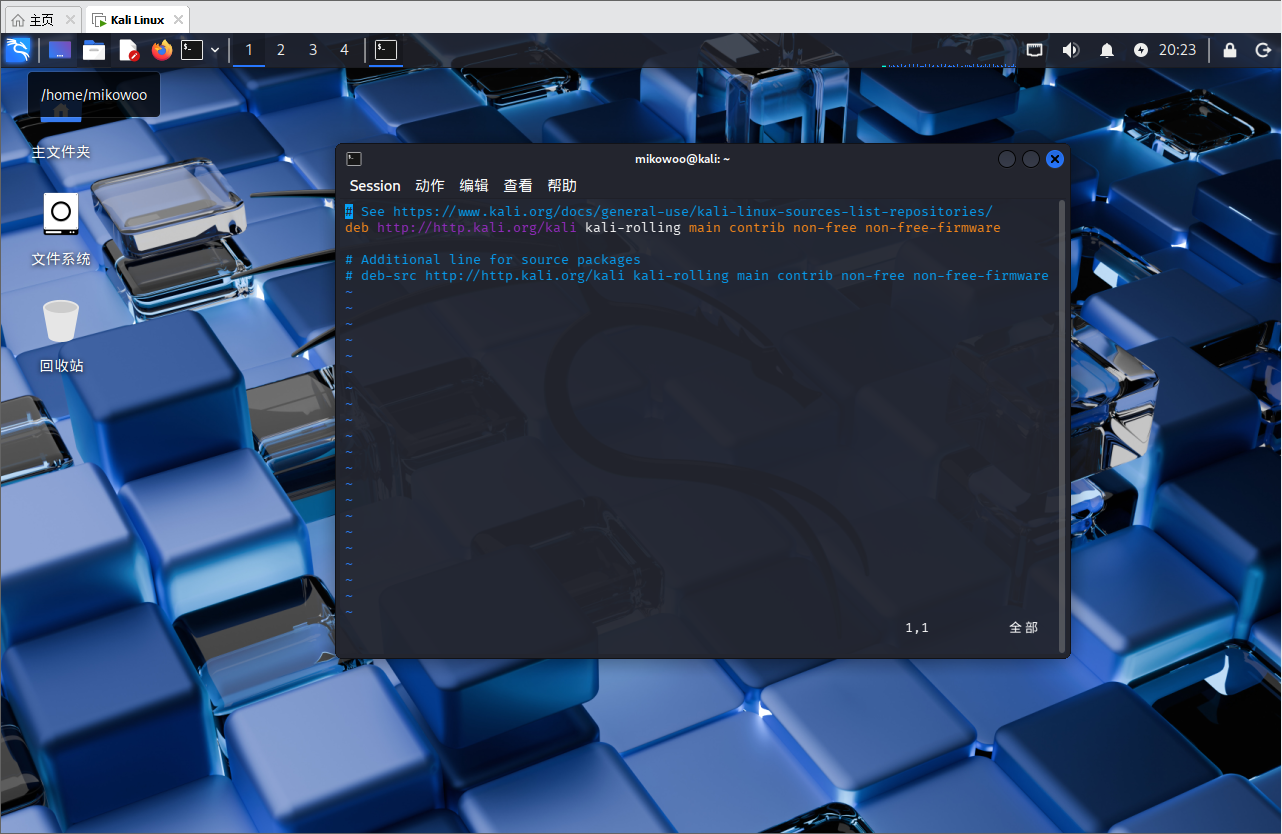Image resolution: width=1282 pixels, height=834 pixels.
Task: Launch Firefox from the panel
Action: [x=162, y=50]
